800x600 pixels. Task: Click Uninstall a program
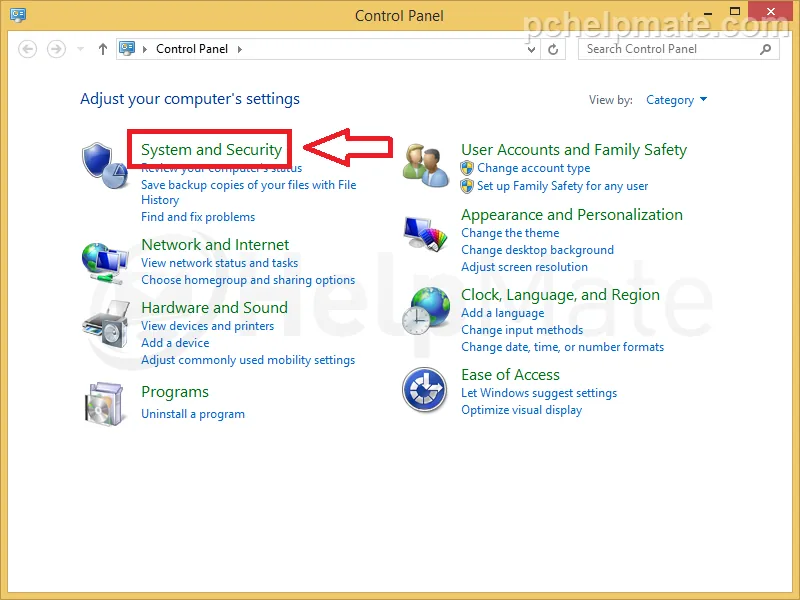click(x=193, y=414)
